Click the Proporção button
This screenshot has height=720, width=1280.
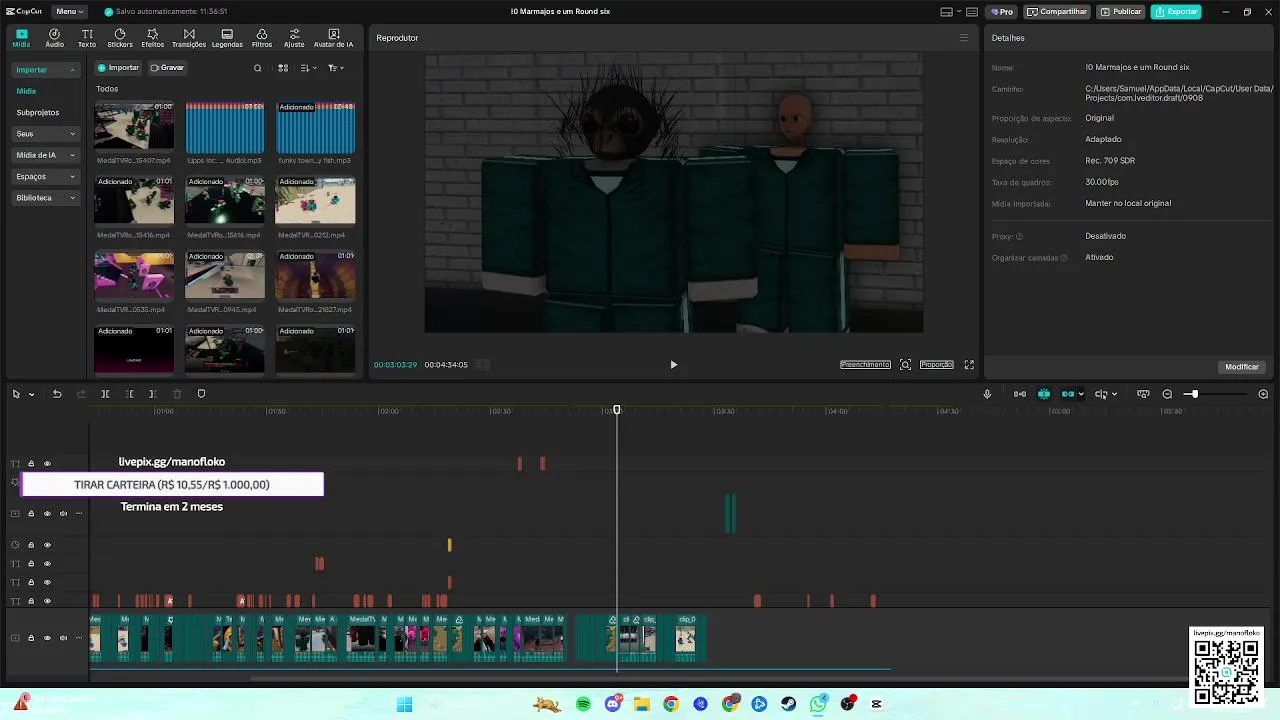coord(937,365)
